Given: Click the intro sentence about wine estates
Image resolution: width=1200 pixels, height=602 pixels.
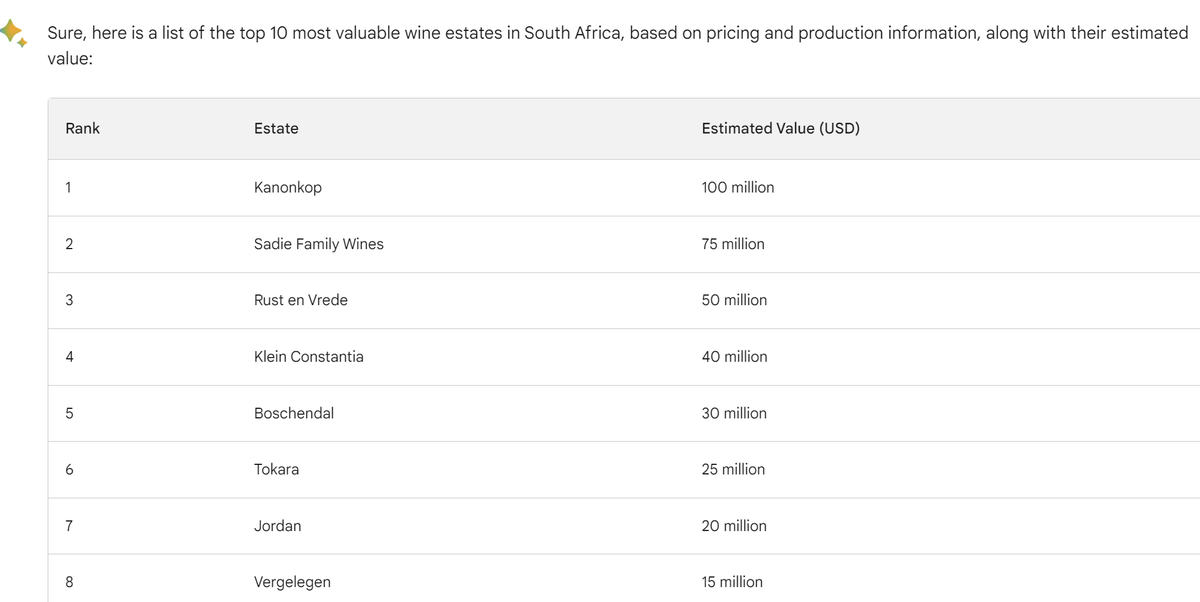Looking at the screenshot, I should (x=600, y=33).
